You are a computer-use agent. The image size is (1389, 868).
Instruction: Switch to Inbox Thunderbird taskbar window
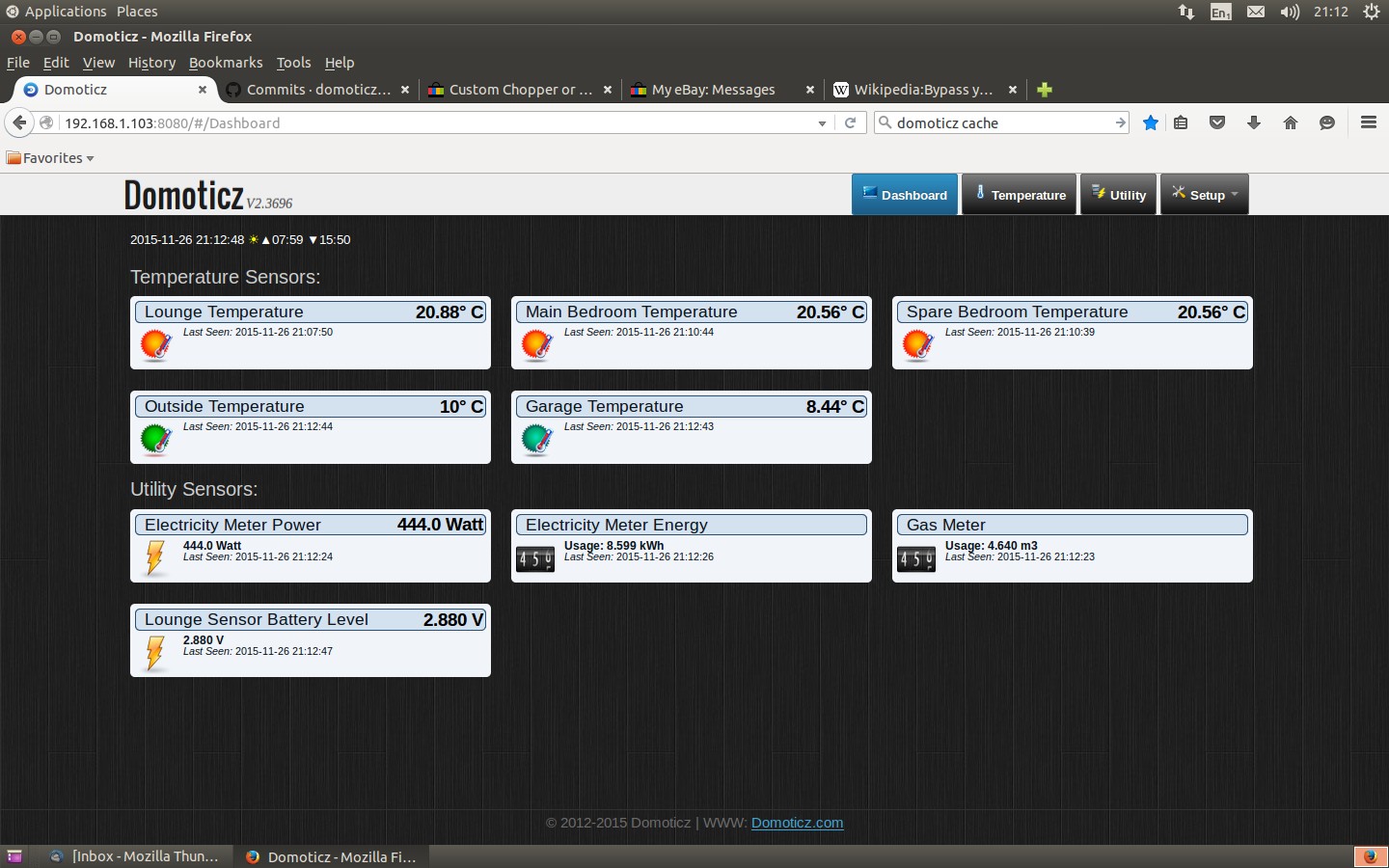coord(135,856)
